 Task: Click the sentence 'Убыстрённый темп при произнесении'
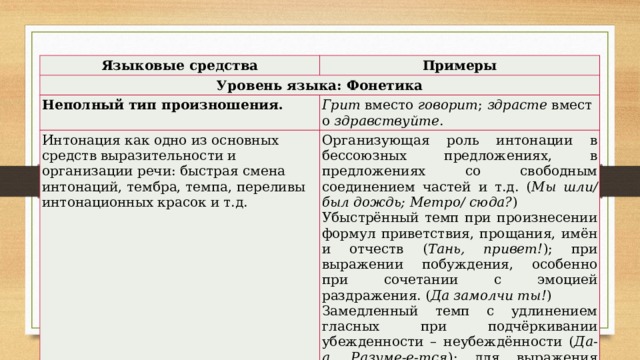point(459,218)
